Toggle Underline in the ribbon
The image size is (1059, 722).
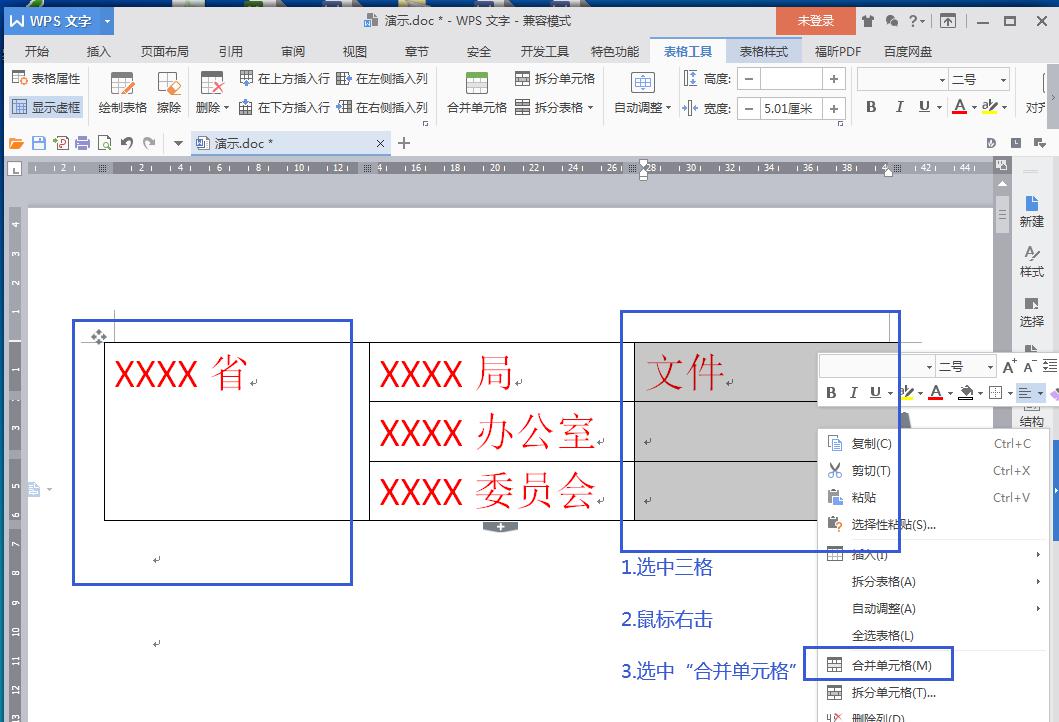[924, 107]
